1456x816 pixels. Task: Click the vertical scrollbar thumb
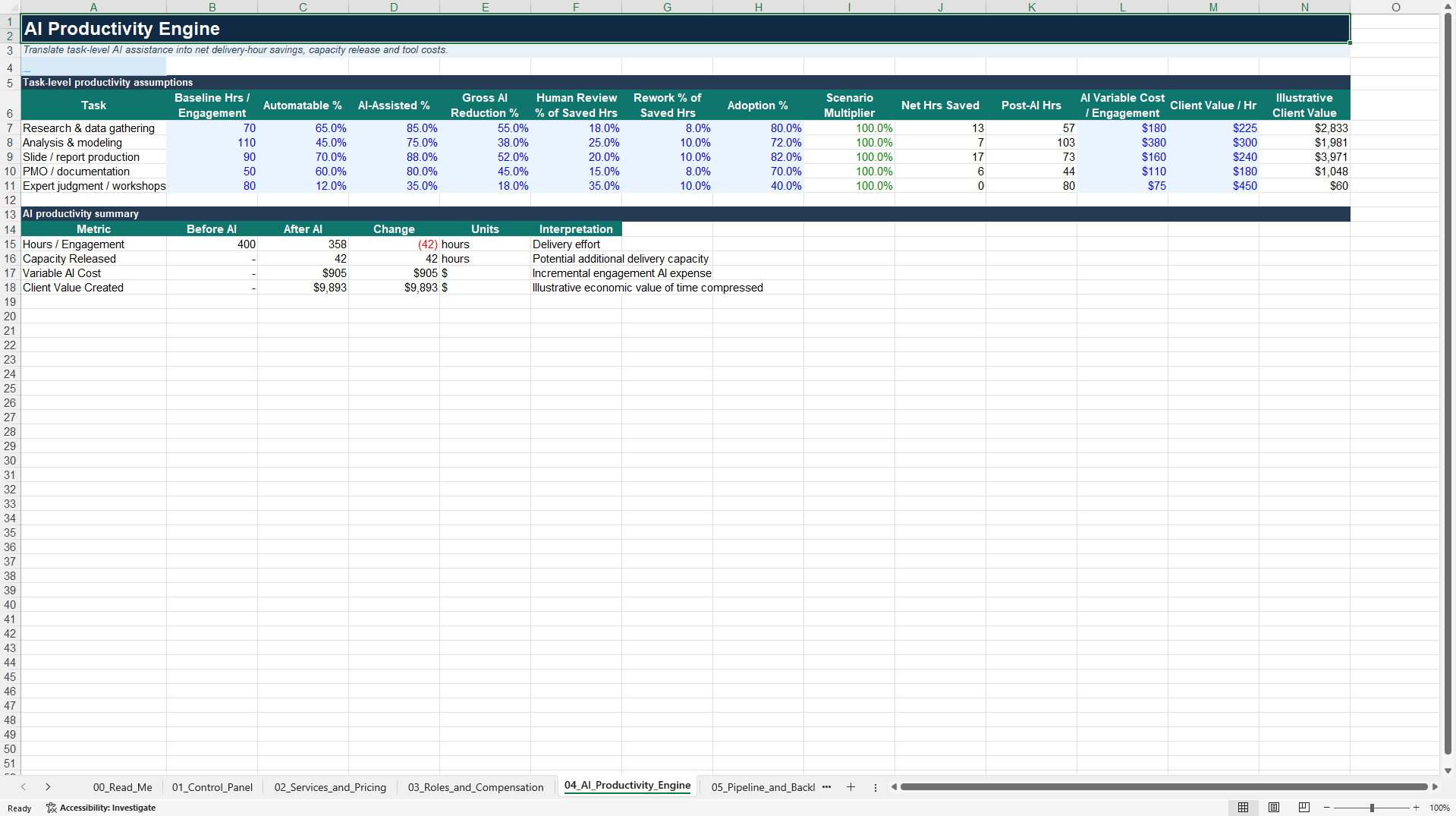pyautogui.click(x=1448, y=383)
